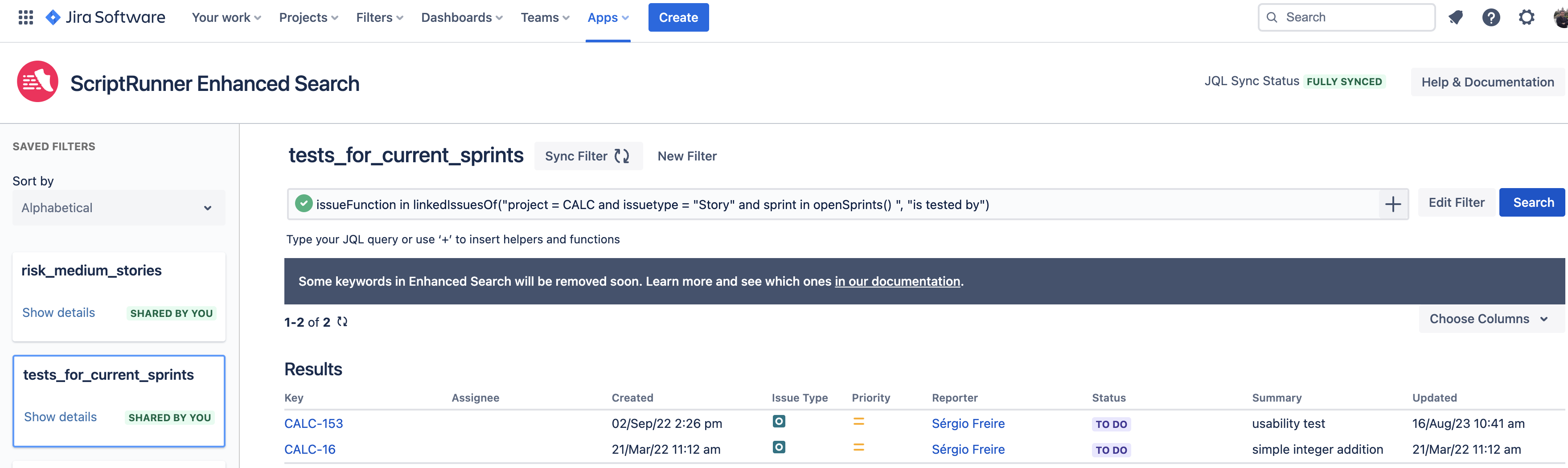This screenshot has width=1568, height=468.
Task: Click the plus icon to insert helpers
Action: (x=1393, y=205)
